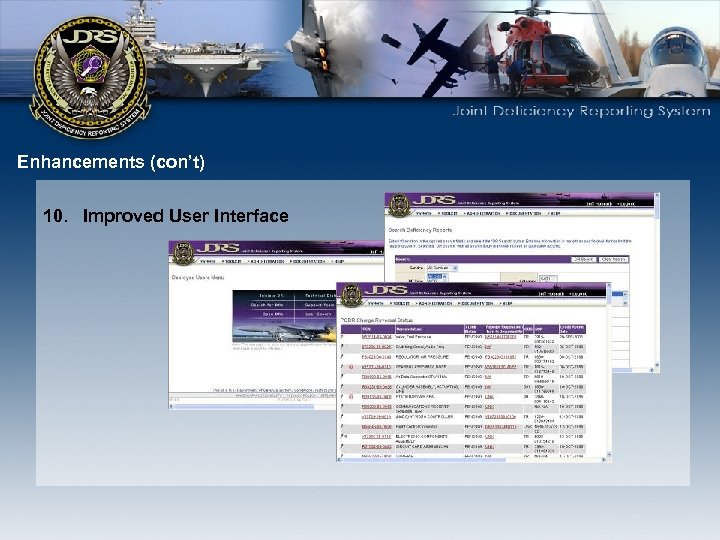Click vertical scrollbar of Search Deficiency Reports window

(x=657, y=280)
